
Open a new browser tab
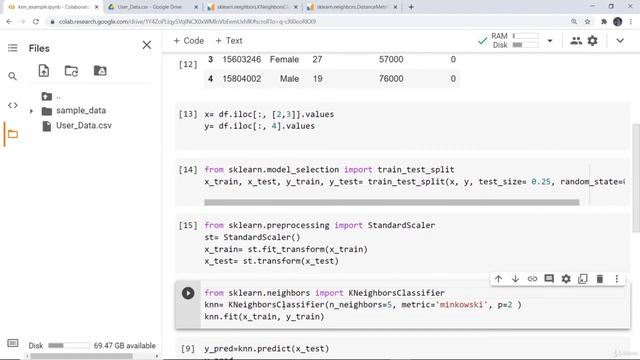pos(411,7)
